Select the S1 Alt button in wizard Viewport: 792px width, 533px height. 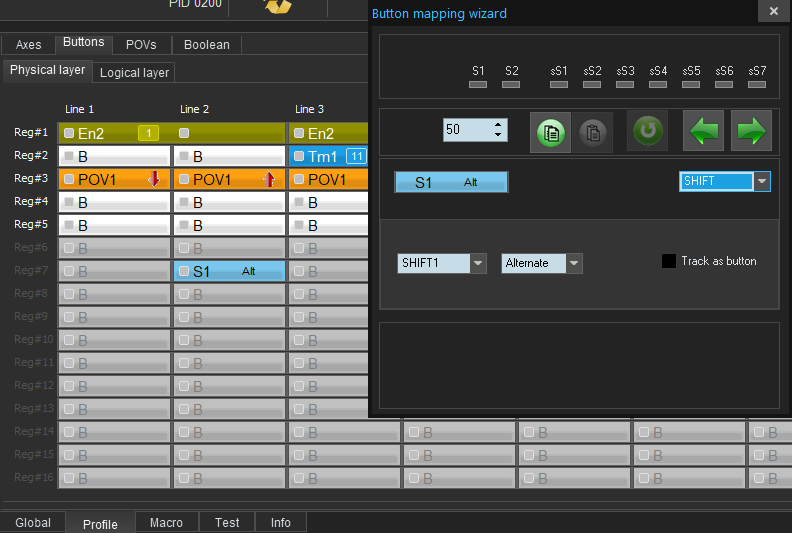[451, 182]
